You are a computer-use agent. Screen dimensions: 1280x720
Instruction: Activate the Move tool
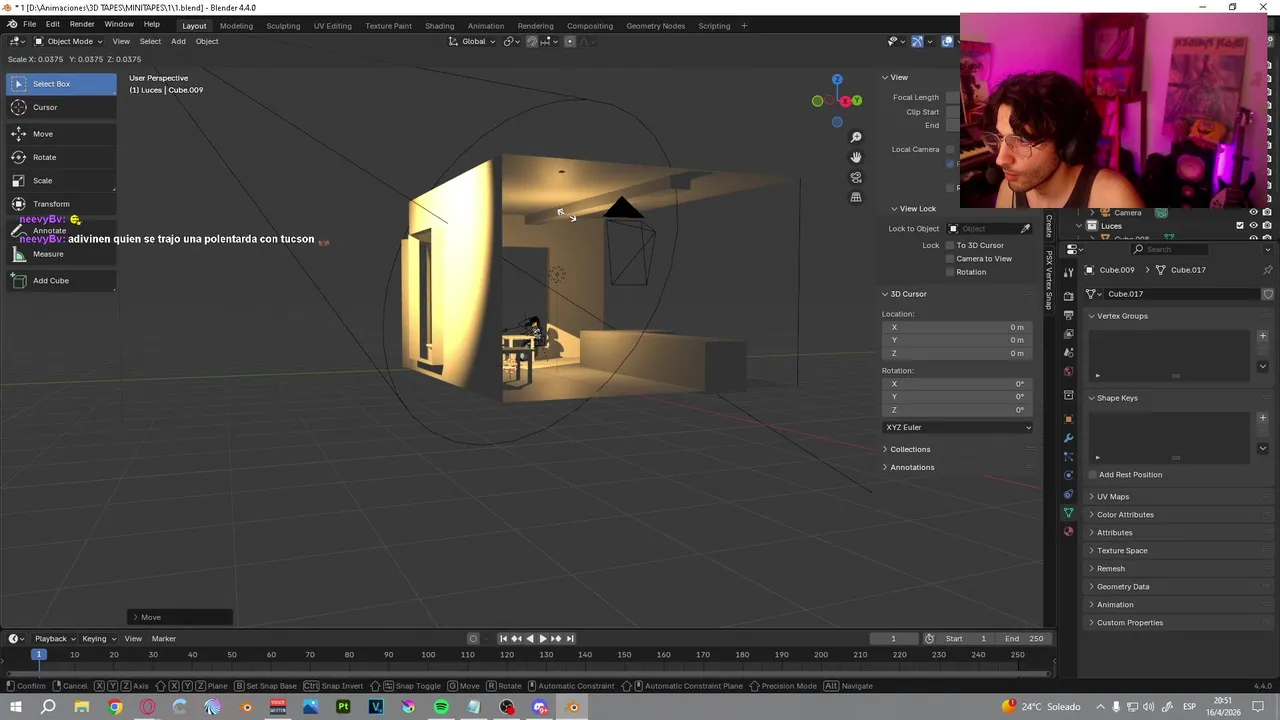click(60, 134)
